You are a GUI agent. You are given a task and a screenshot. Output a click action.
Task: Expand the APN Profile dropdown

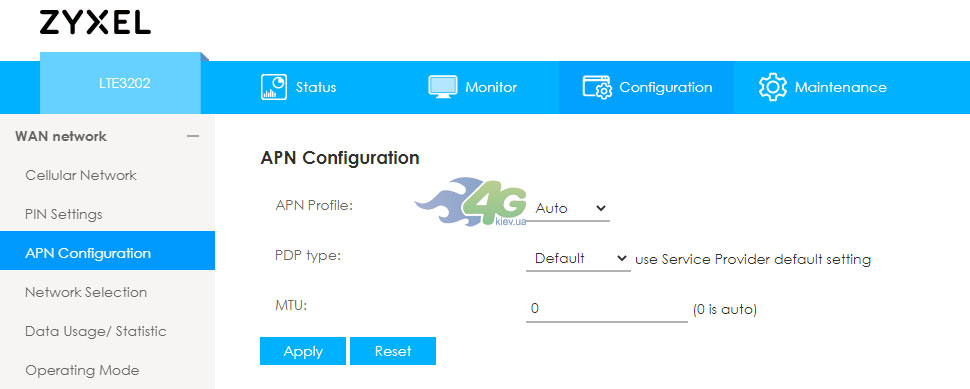568,208
